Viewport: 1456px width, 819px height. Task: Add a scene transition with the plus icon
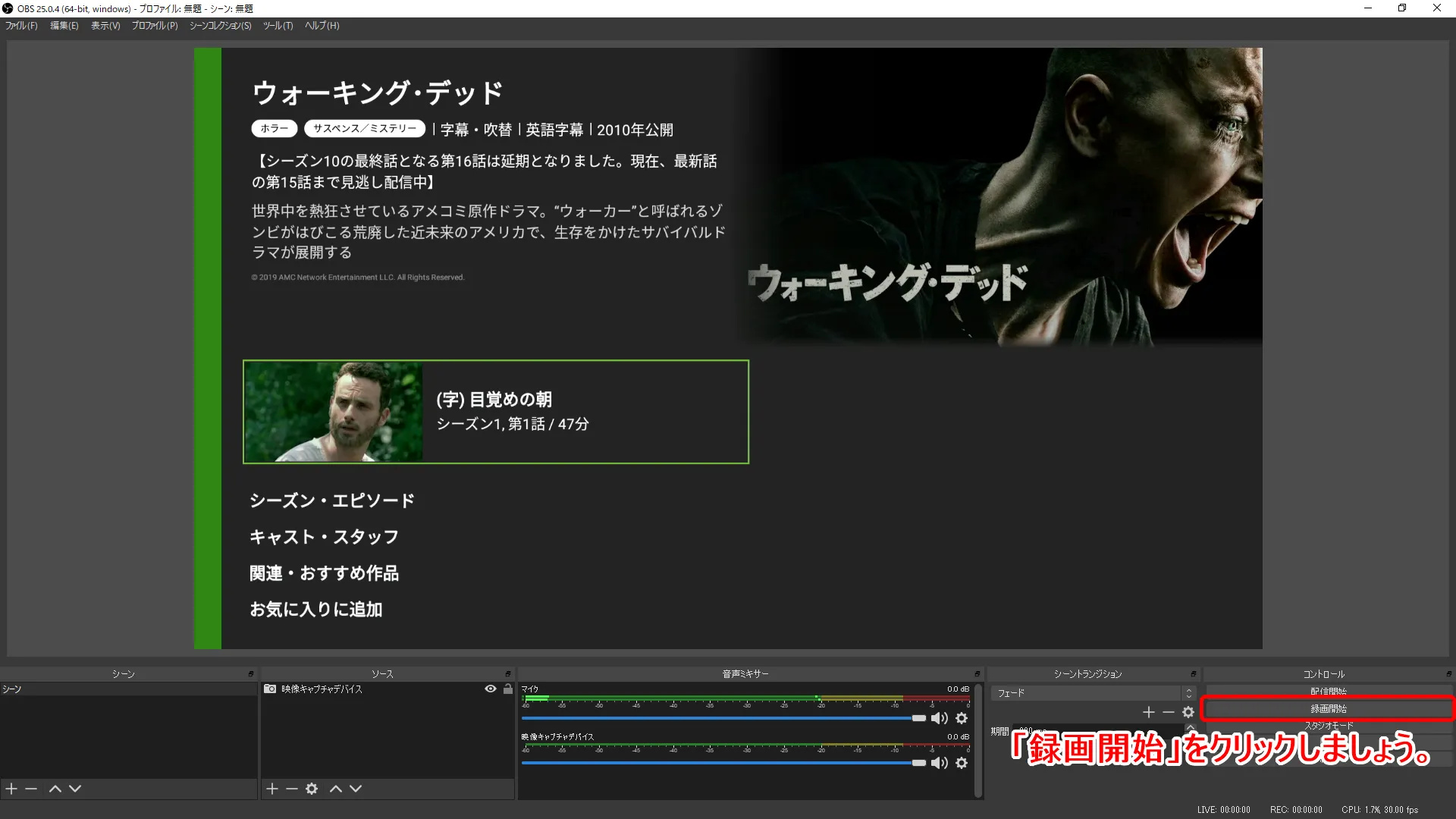tap(1149, 712)
